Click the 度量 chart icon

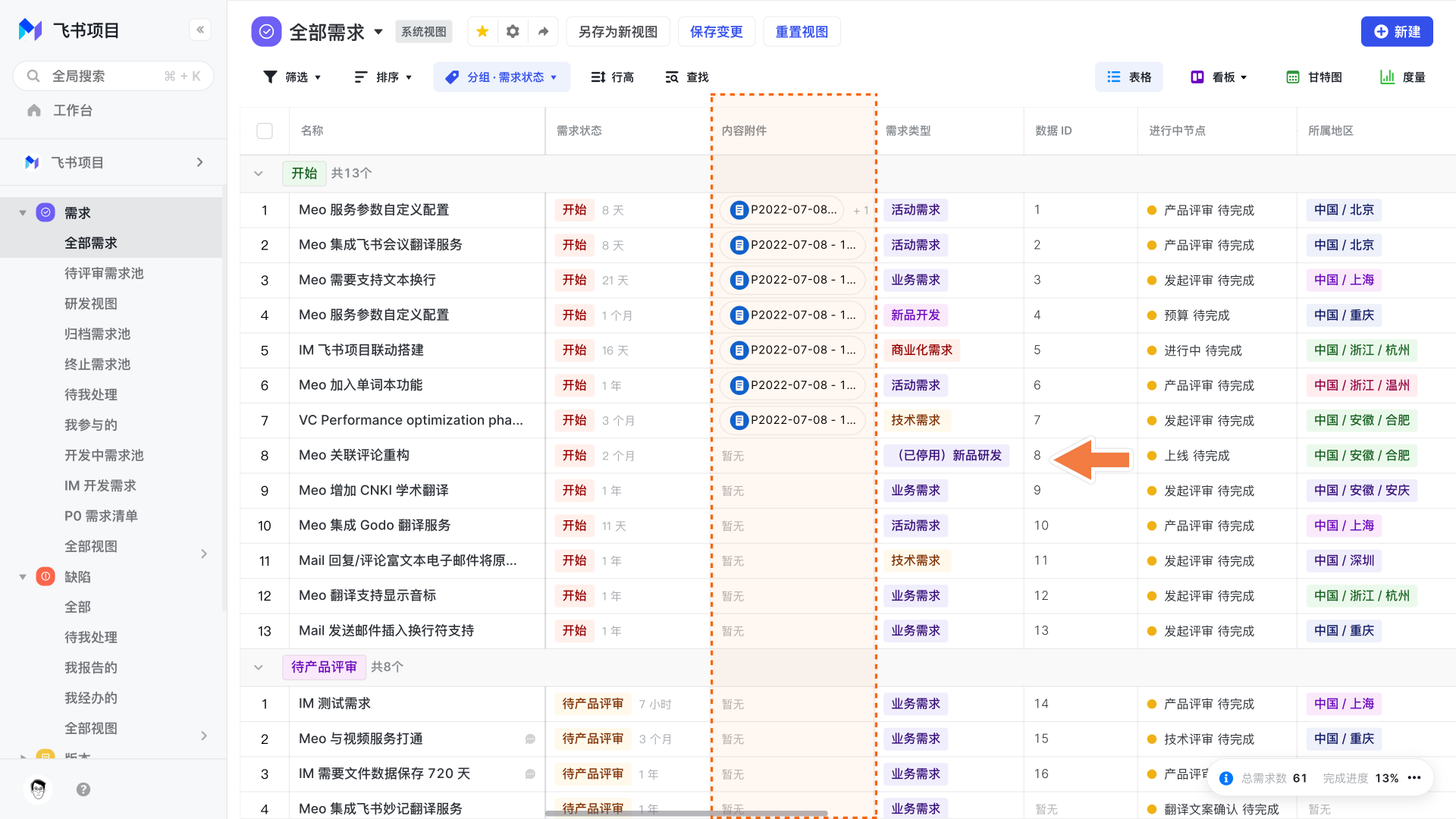[1388, 77]
